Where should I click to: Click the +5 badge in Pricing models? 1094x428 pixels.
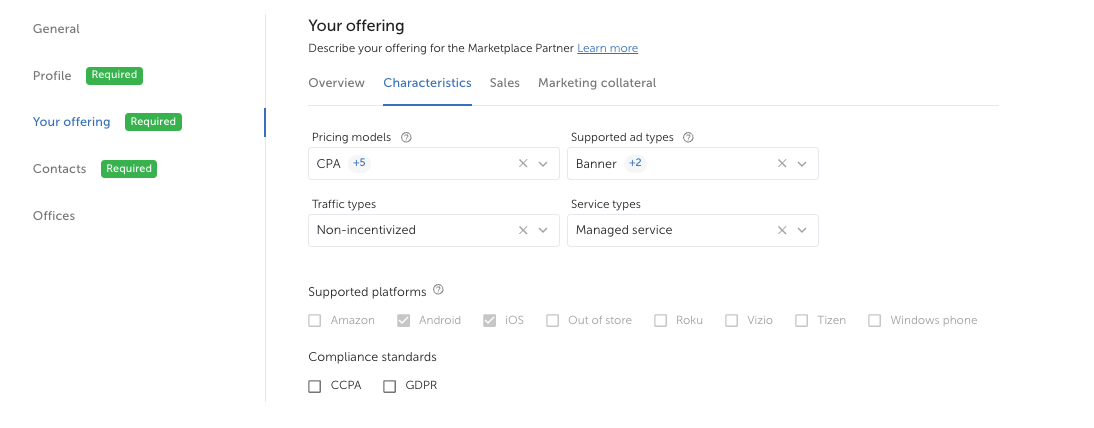click(359, 163)
